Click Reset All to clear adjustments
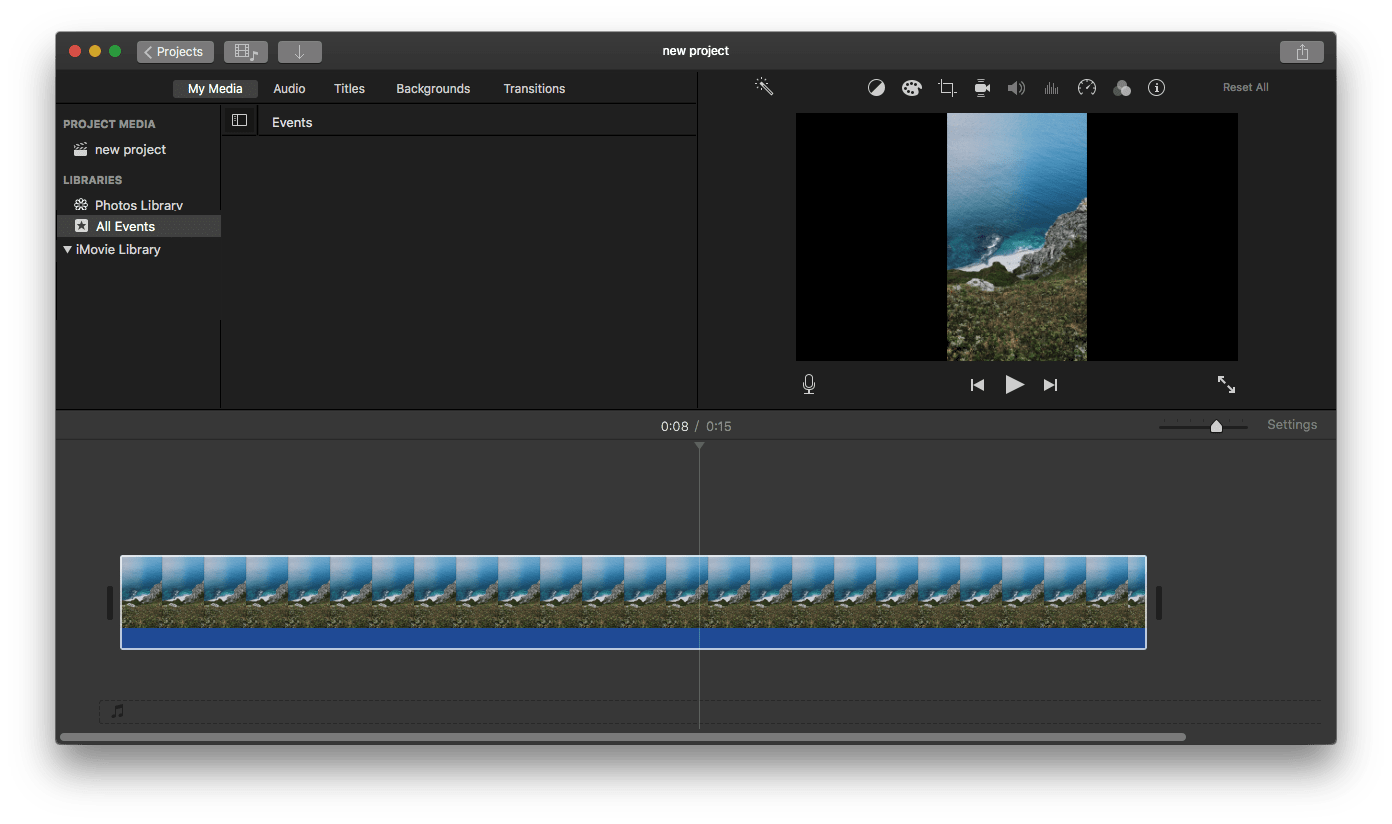The width and height of the screenshot is (1392, 824). (1245, 87)
